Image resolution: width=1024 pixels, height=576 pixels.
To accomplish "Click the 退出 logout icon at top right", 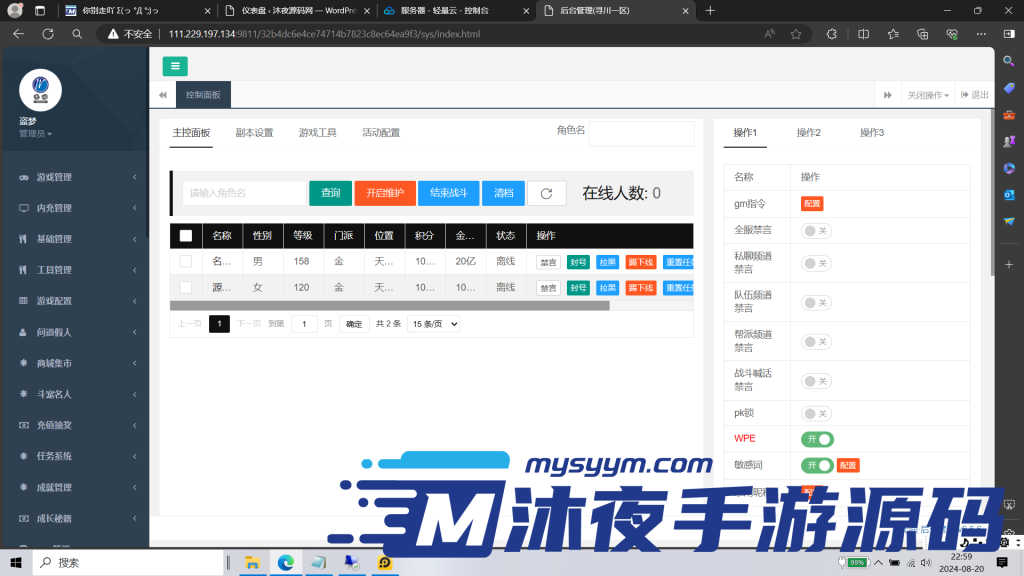I will tap(967, 94).
